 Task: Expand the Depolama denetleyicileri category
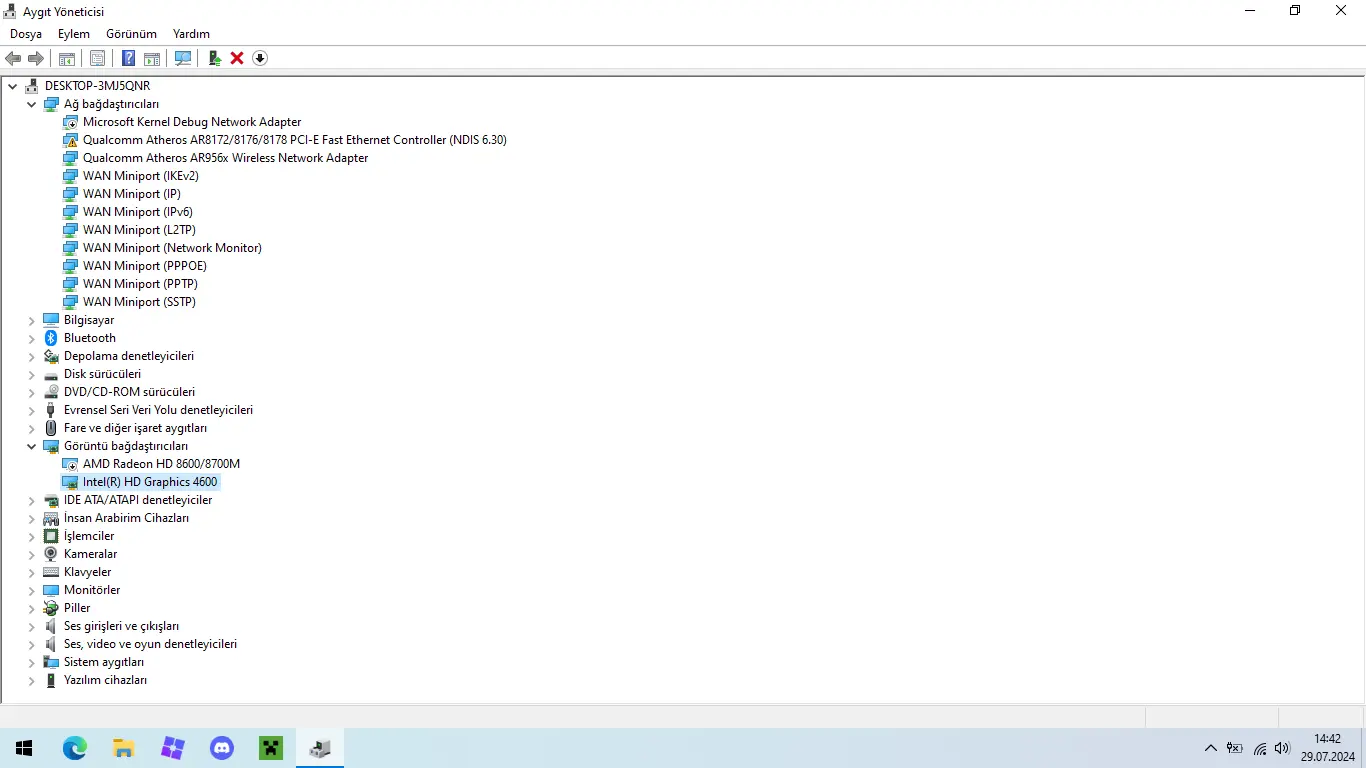pos(32,356)
